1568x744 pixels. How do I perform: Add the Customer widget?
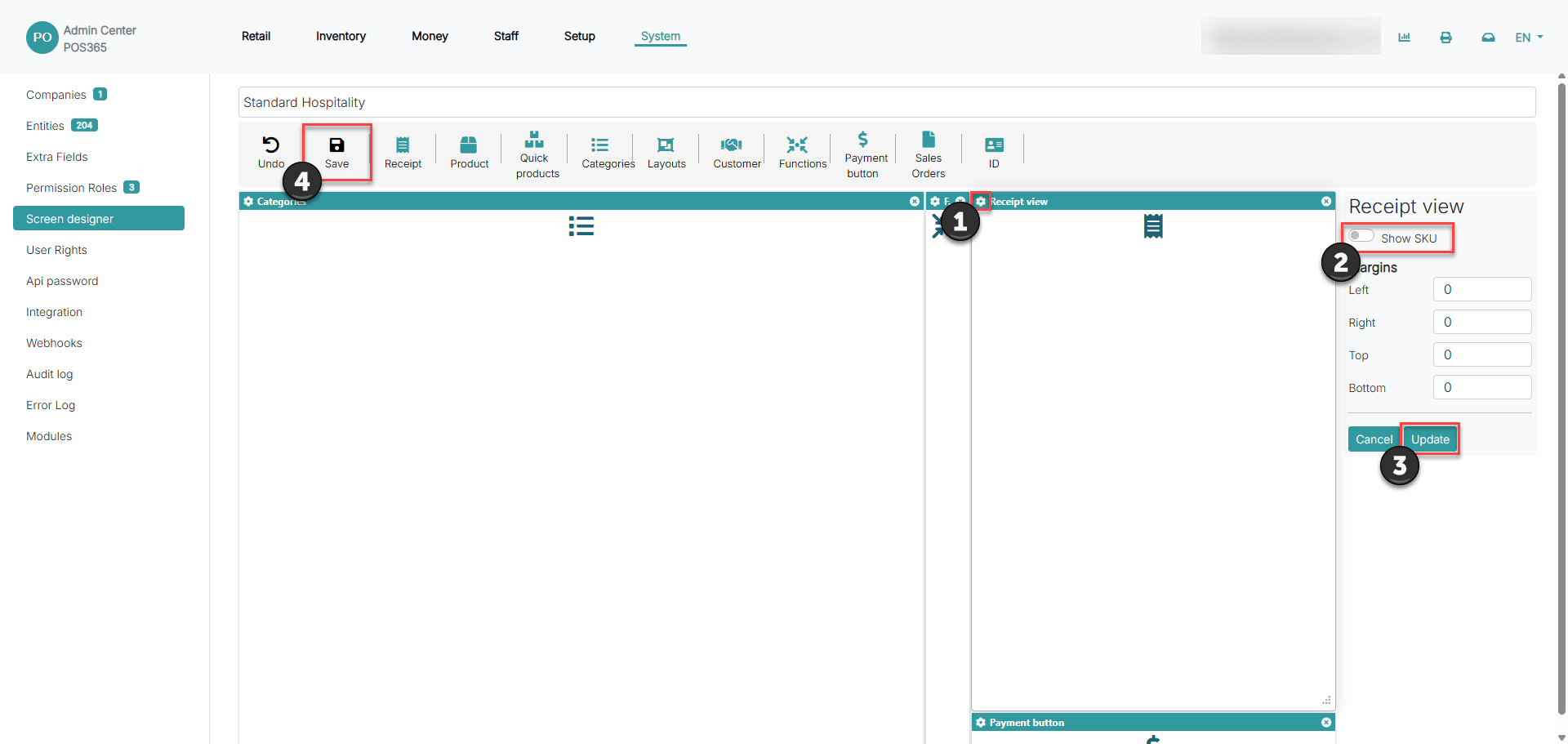tap(737, 153)
